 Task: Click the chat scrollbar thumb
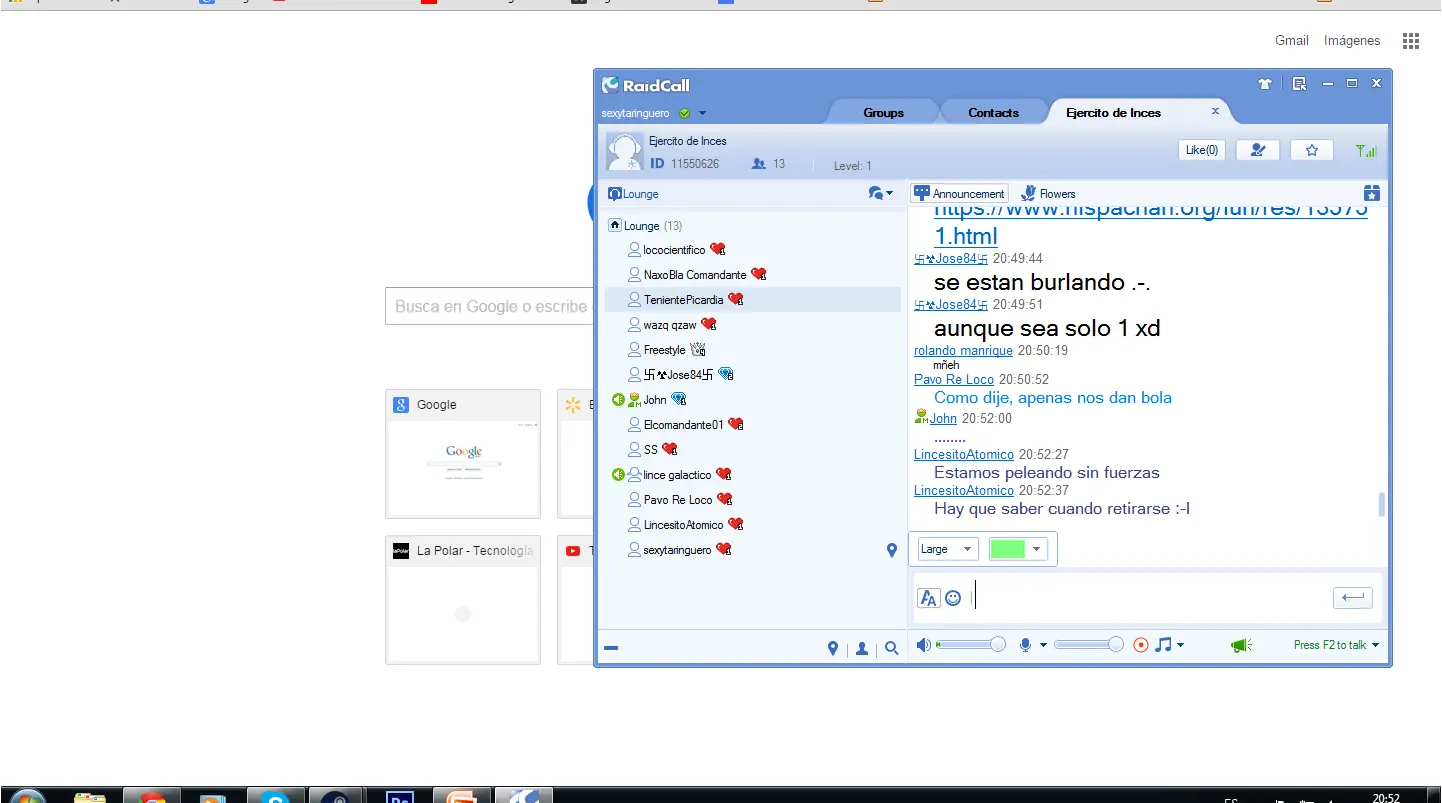pos(1382,505)
